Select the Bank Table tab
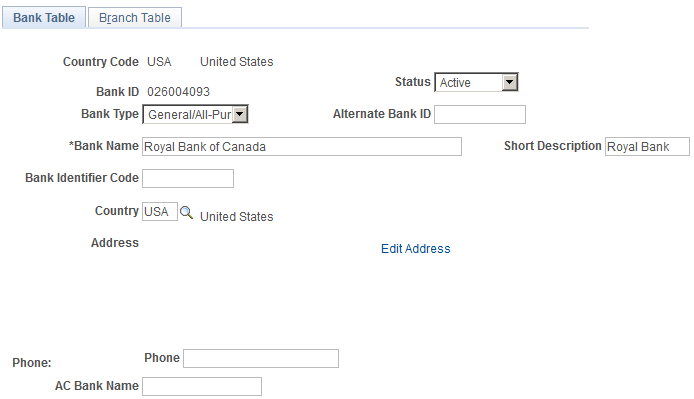This screenshot has width=694, height=399. point(44,18)
